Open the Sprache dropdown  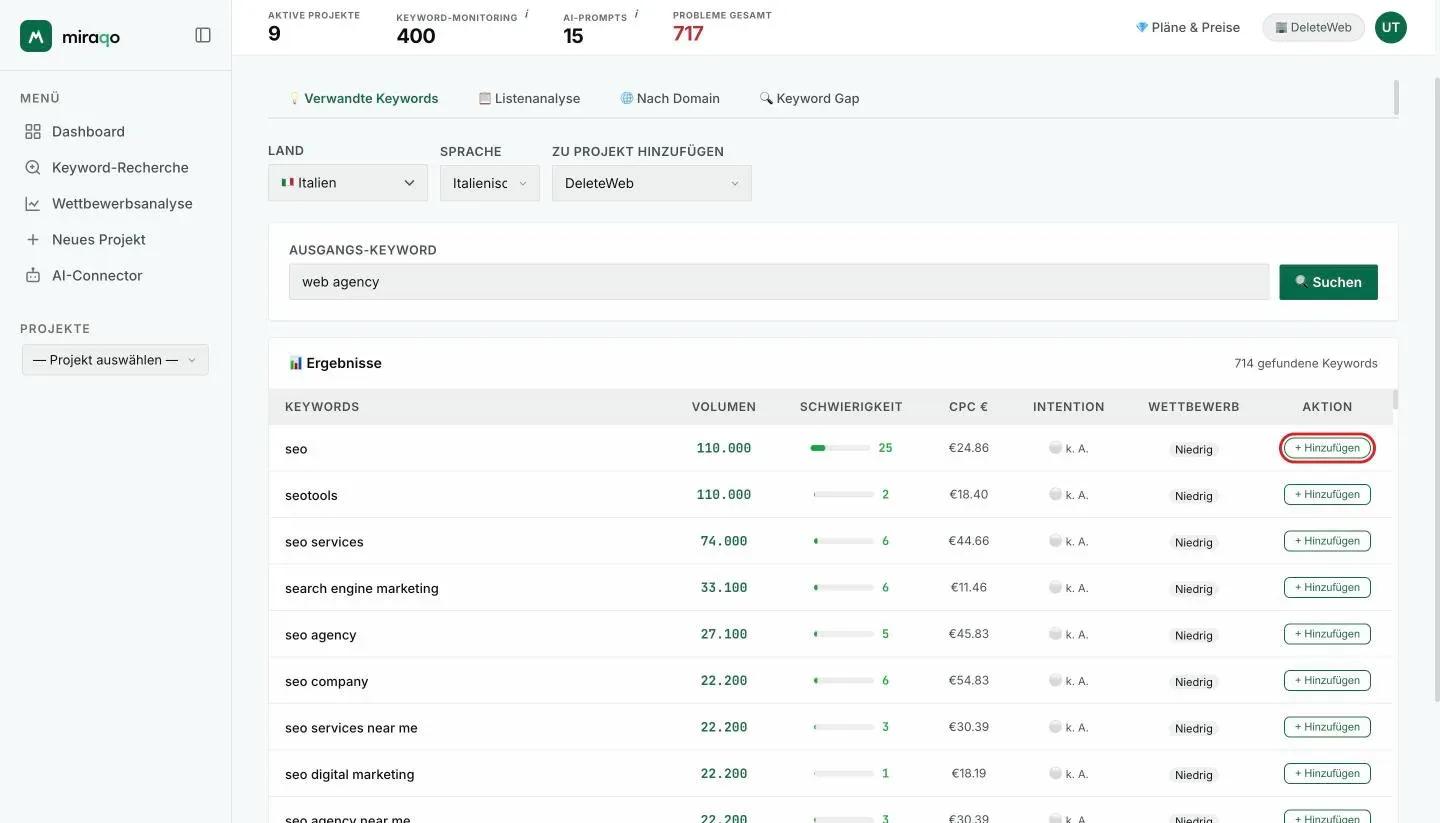[x=490, y=183]
